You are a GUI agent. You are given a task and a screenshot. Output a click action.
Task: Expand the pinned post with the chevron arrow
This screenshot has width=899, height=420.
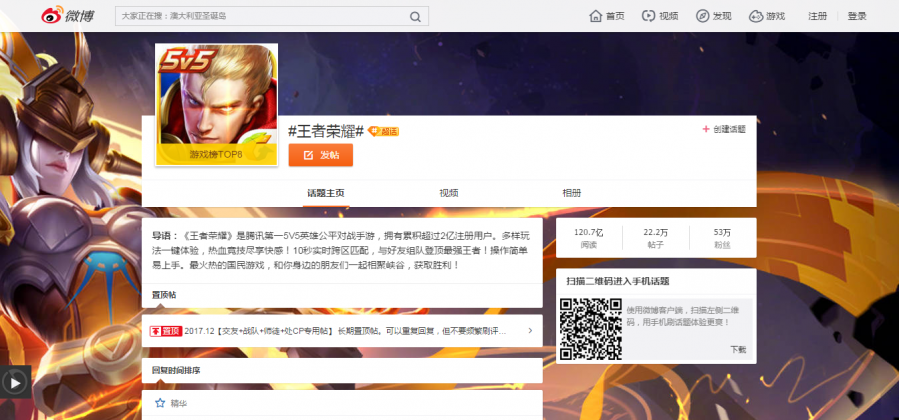pos(529,331)
